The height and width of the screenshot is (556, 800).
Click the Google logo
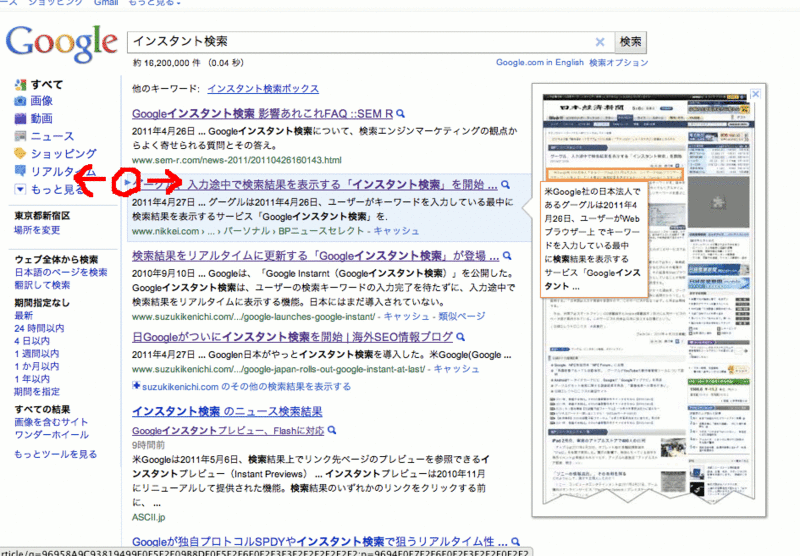click(62, 43)
